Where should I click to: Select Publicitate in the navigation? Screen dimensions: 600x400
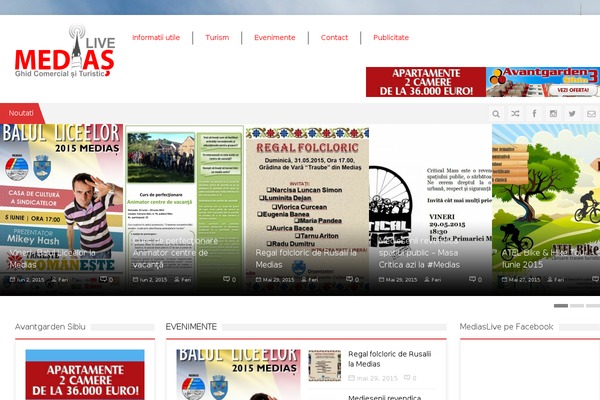click(391, 38)
